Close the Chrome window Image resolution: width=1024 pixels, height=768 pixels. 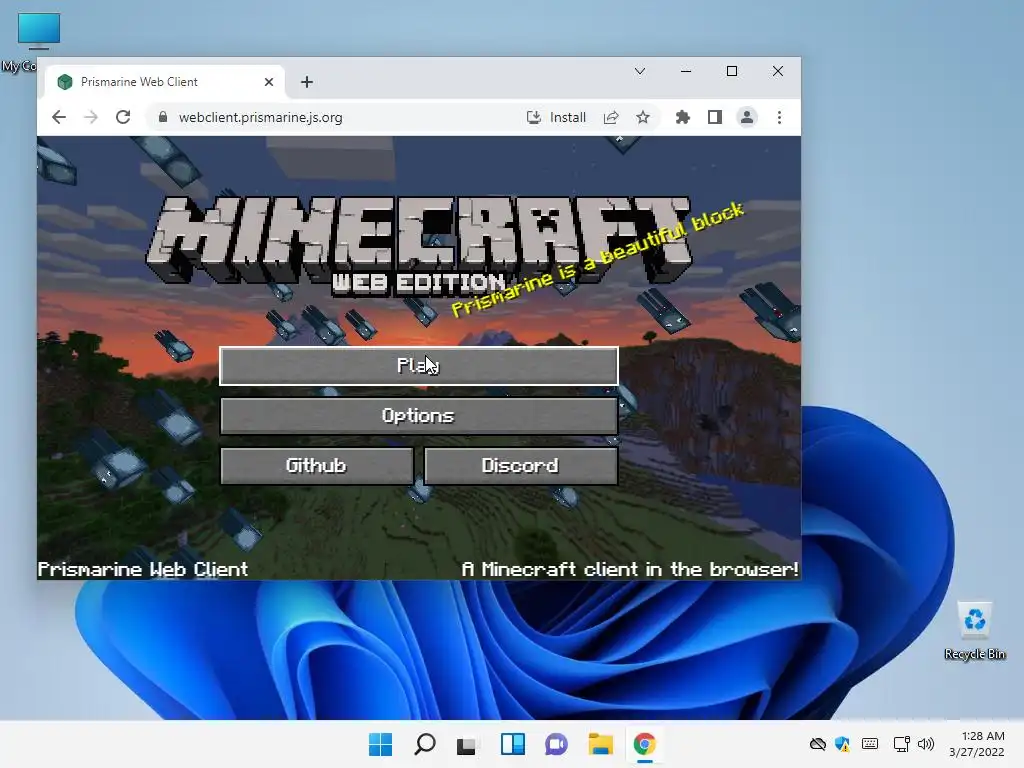[778, 71]
